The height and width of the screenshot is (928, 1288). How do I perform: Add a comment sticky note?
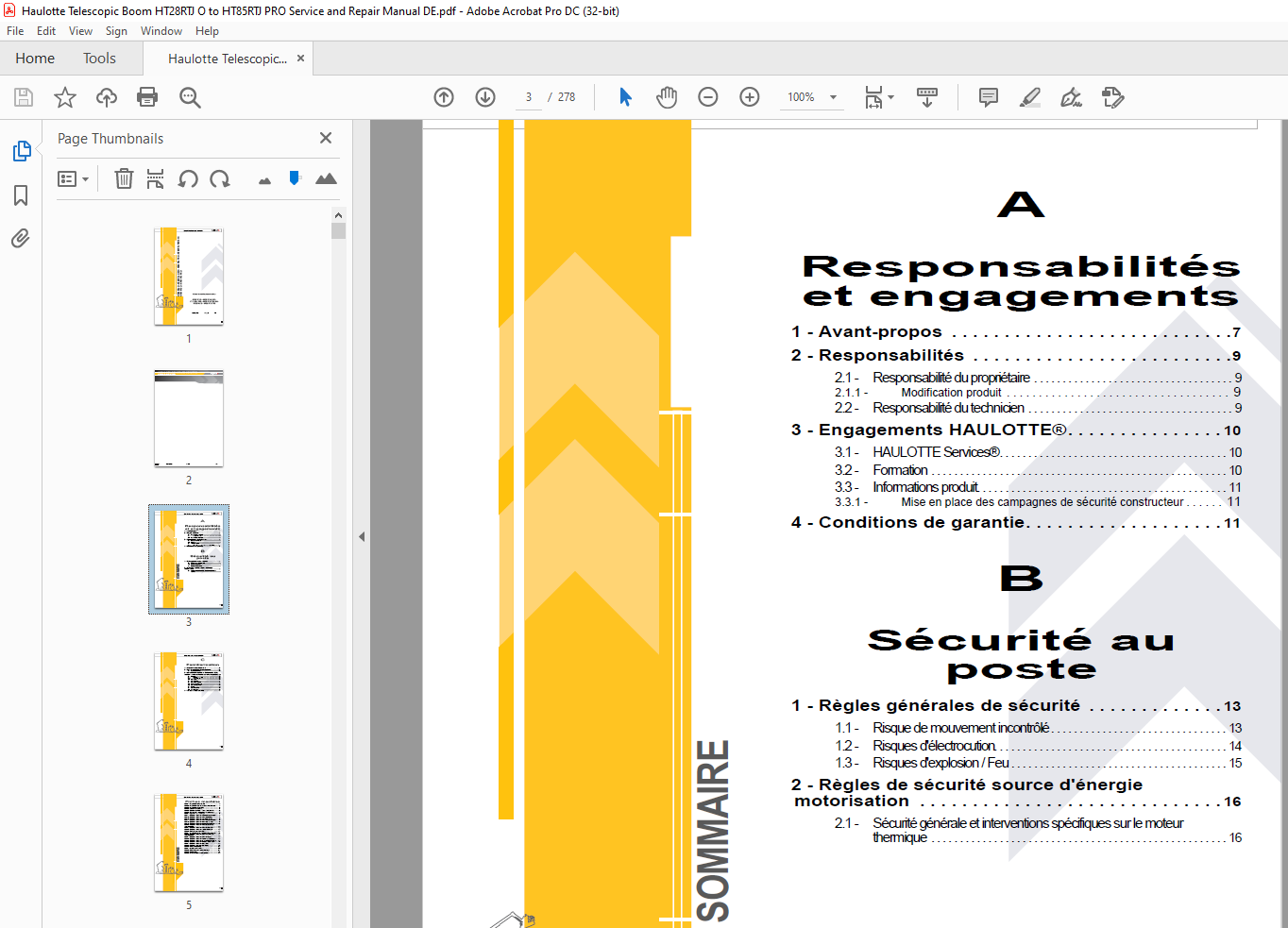tap(989, 97)
